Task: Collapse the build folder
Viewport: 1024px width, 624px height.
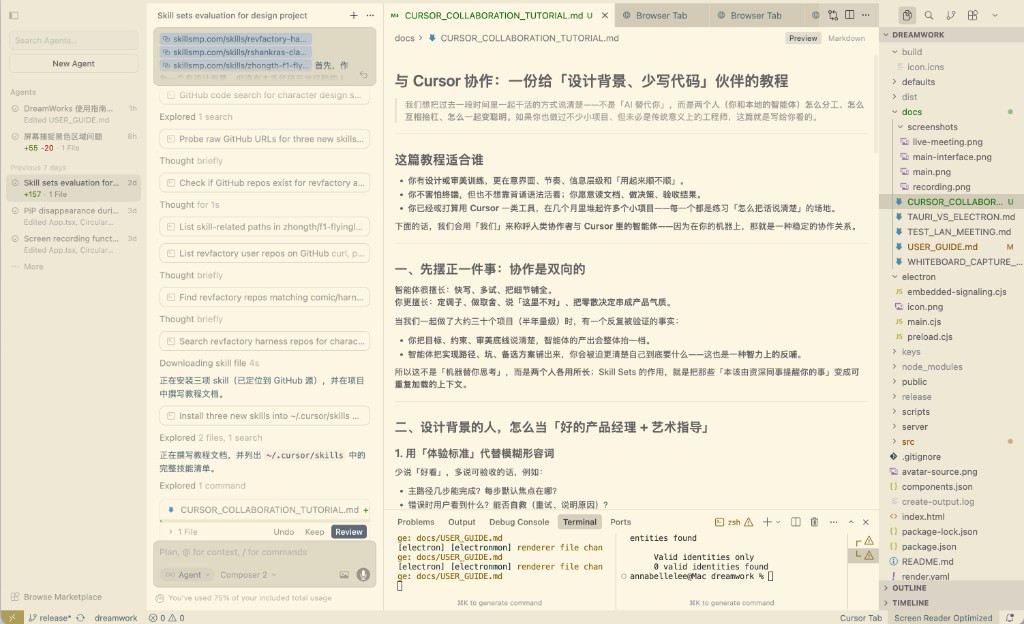Action: click(895, 52)
